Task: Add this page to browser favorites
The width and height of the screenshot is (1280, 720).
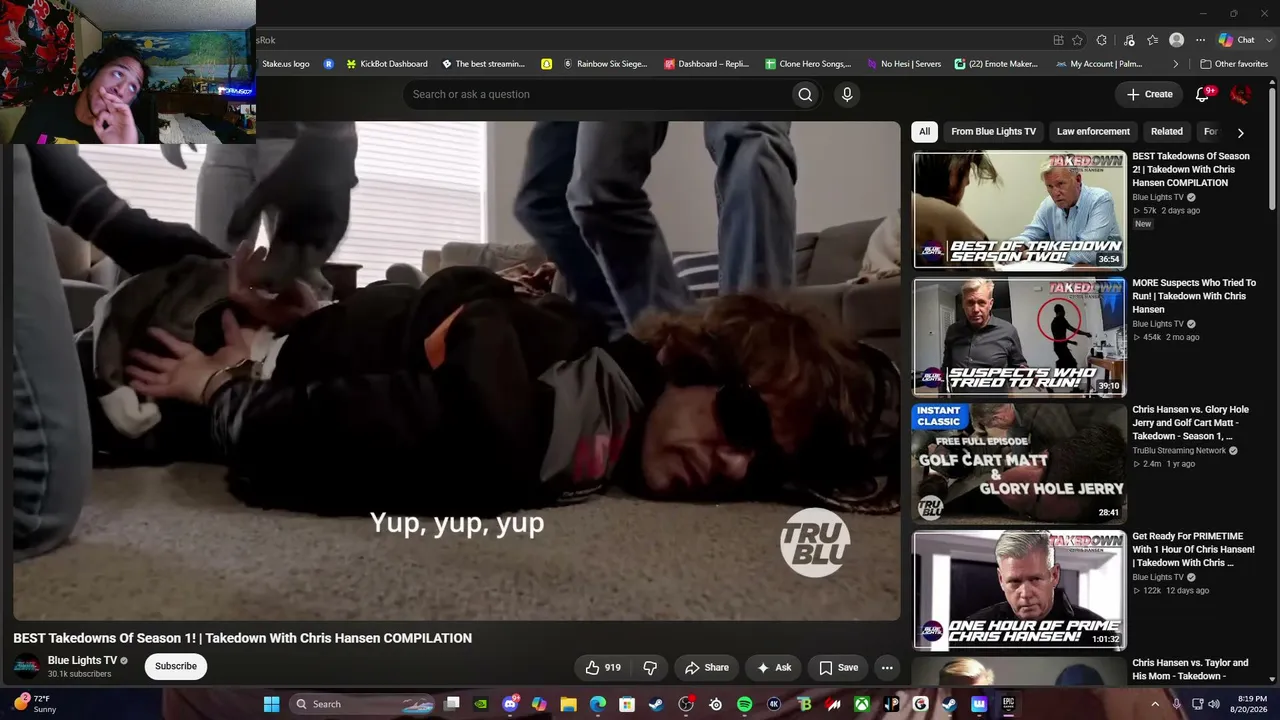Action: pos(1077,40)
